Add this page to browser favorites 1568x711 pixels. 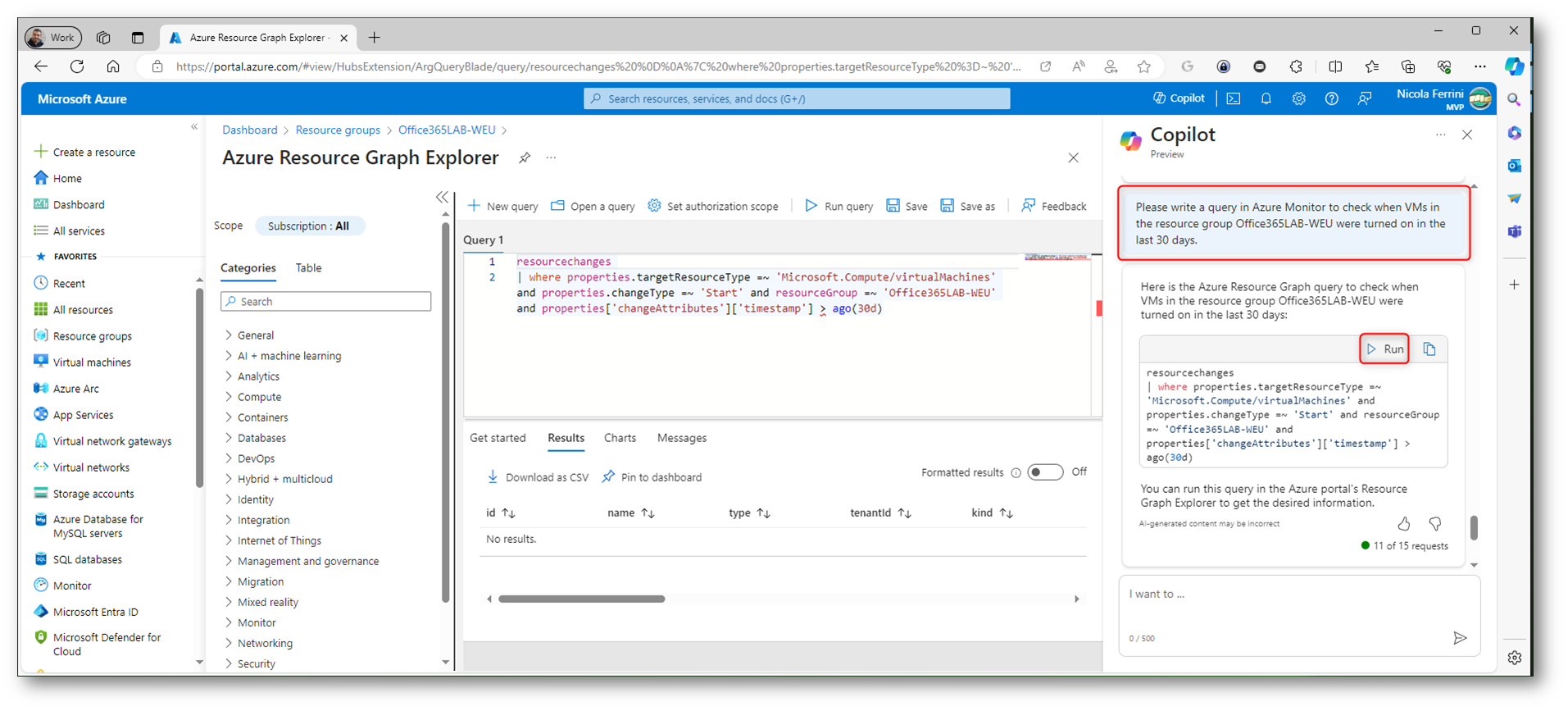[1144, 66]
